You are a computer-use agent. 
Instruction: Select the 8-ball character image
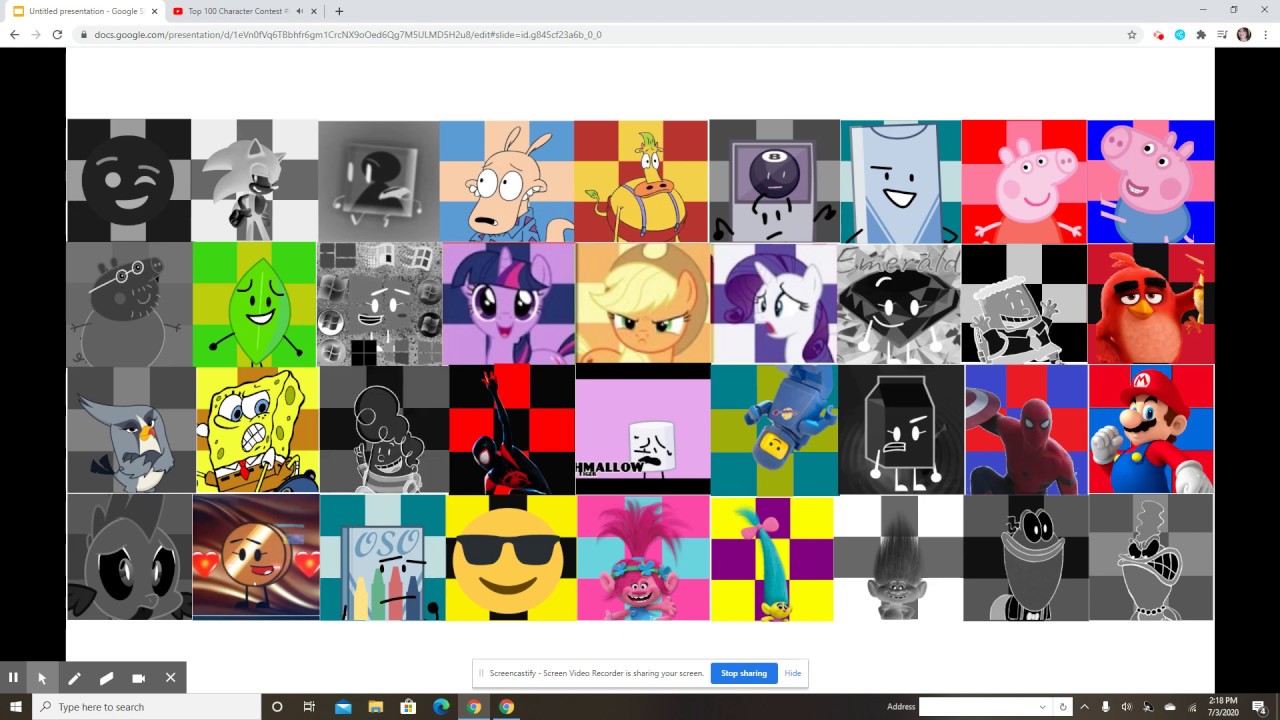coord(775,181)
